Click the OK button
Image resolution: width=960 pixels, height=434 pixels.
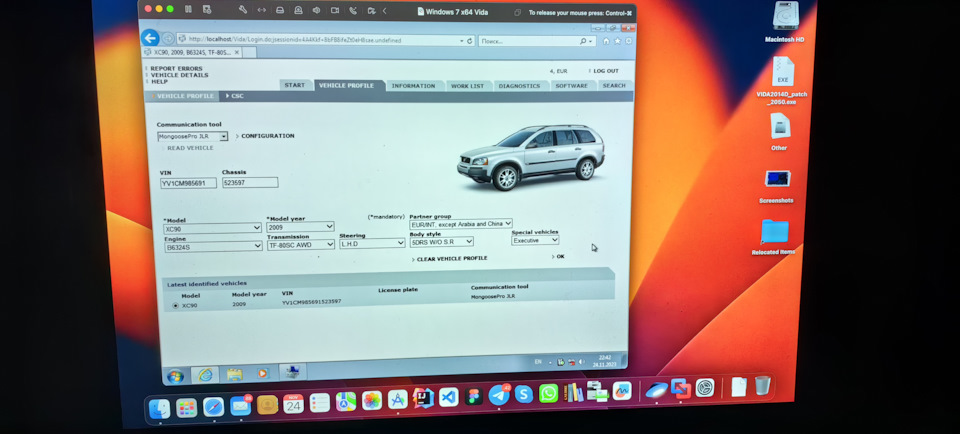point(560,256)
